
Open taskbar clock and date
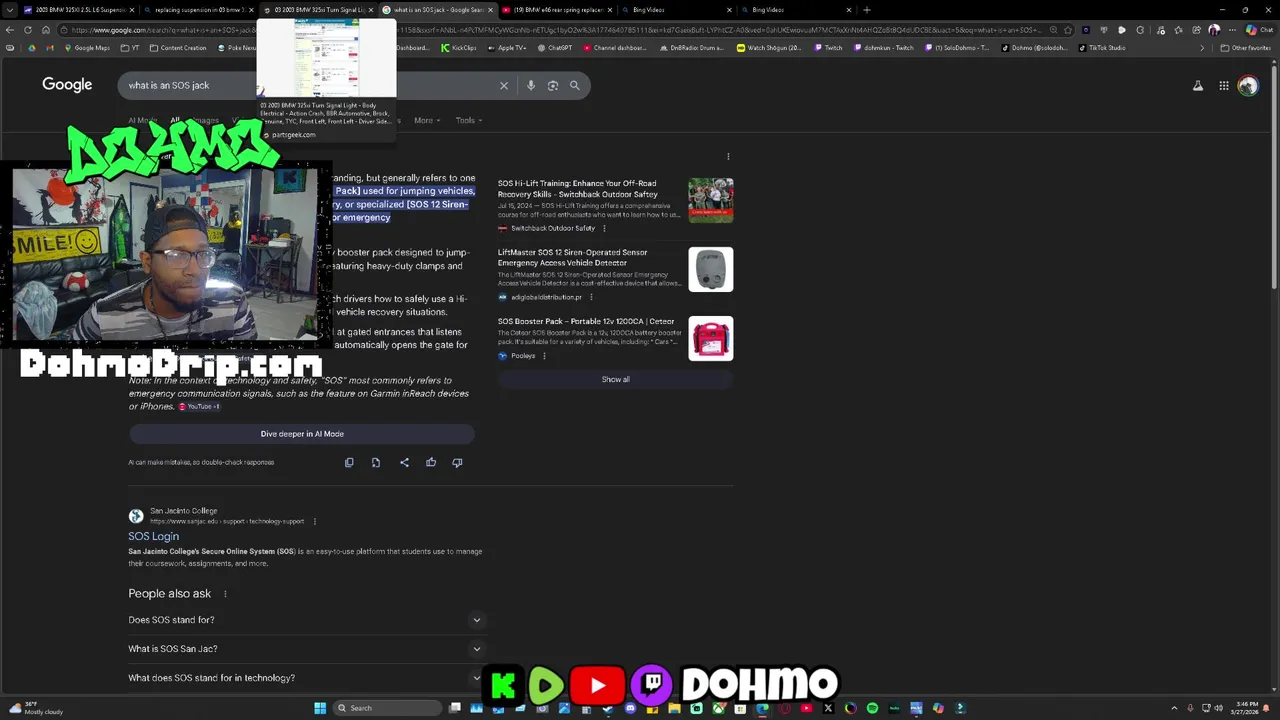[x=1246, y=708]
